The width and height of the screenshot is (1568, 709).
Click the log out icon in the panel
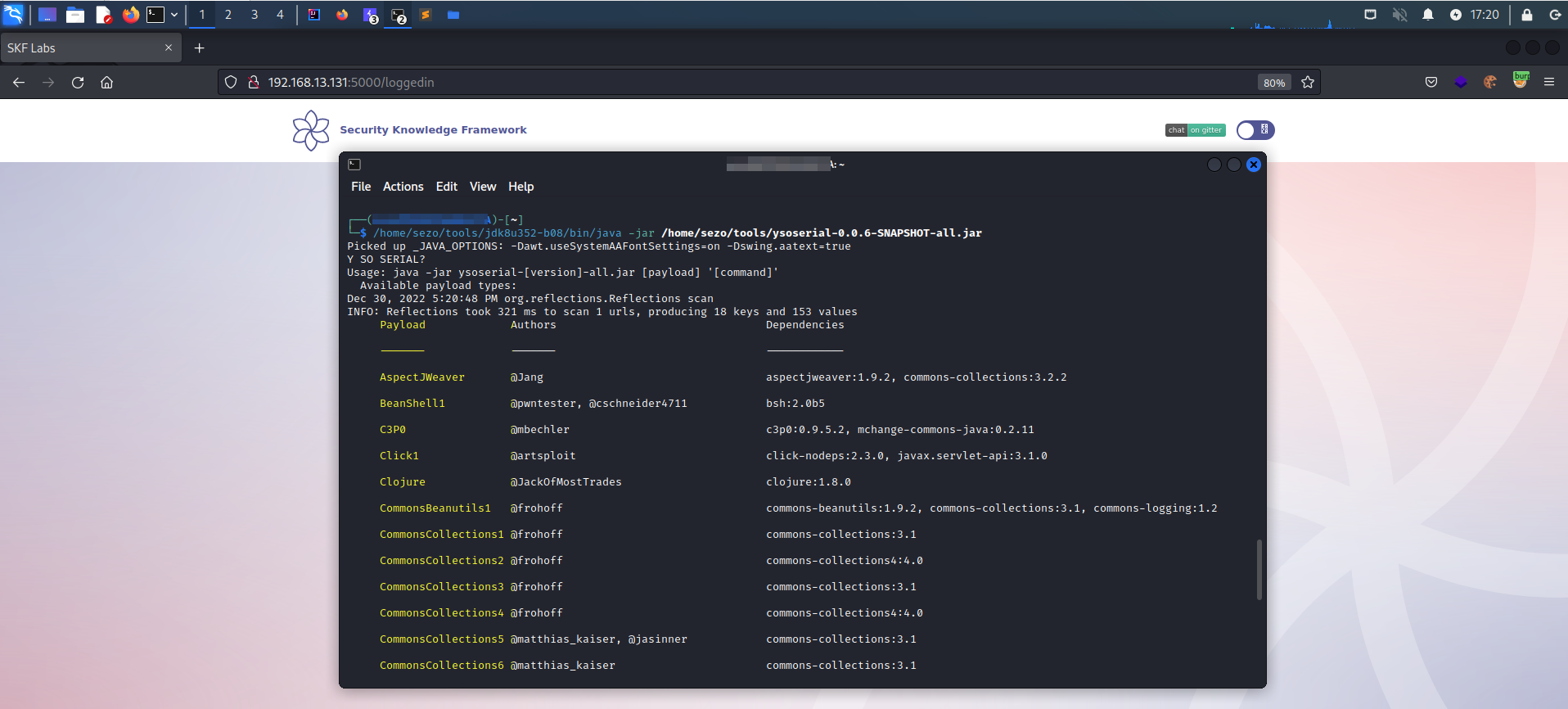tap(1555, 15)
